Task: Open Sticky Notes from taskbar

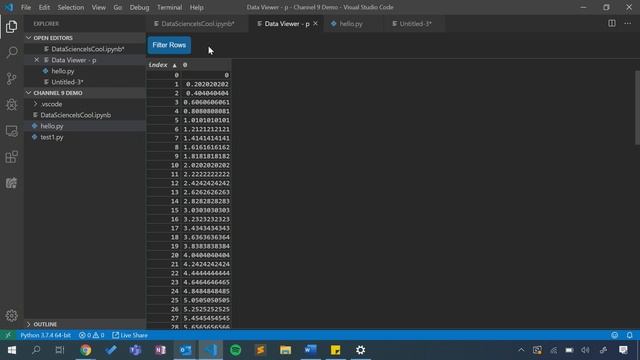Action: tap(336, 350)
